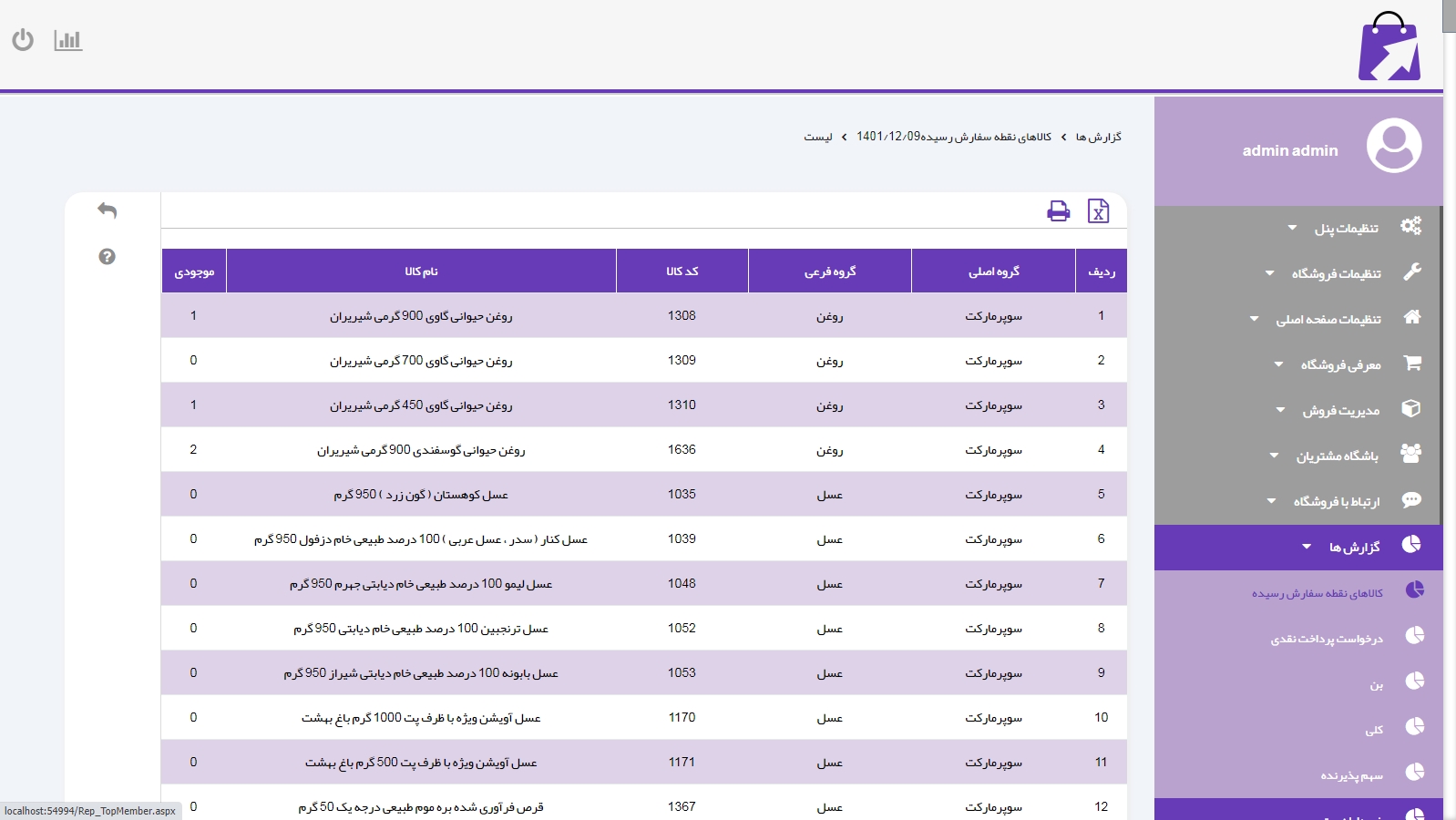Click pie icon beside کلی
1456x820 pixels.
(x=1415, y=727)
